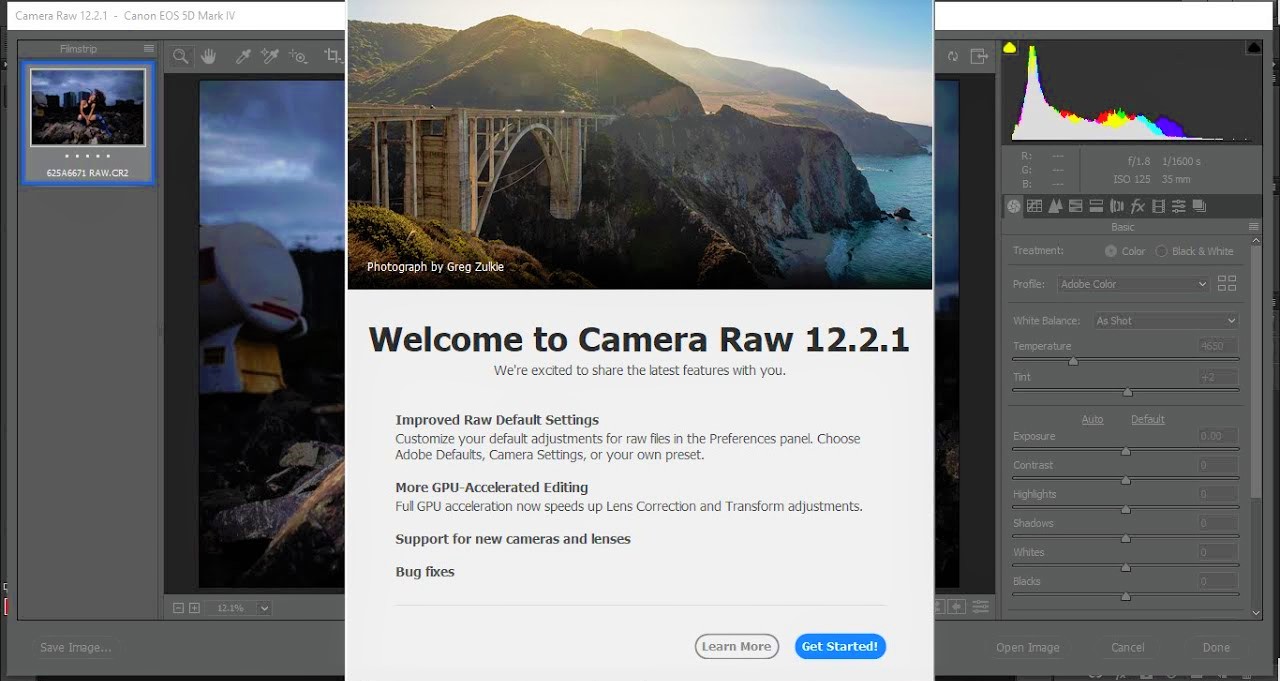Click the rotate image icon
The height and width of the screenshot is (681, 1280).
[x=953, y=57]
